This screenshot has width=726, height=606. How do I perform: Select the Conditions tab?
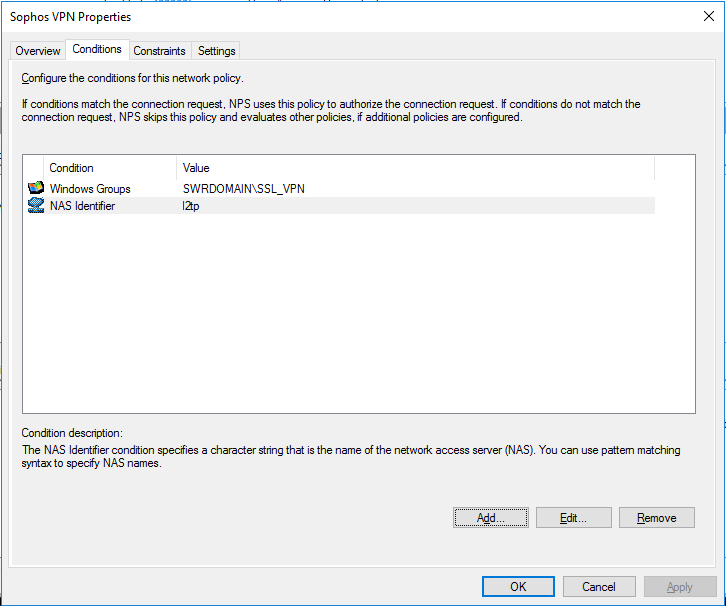point(97,49)
